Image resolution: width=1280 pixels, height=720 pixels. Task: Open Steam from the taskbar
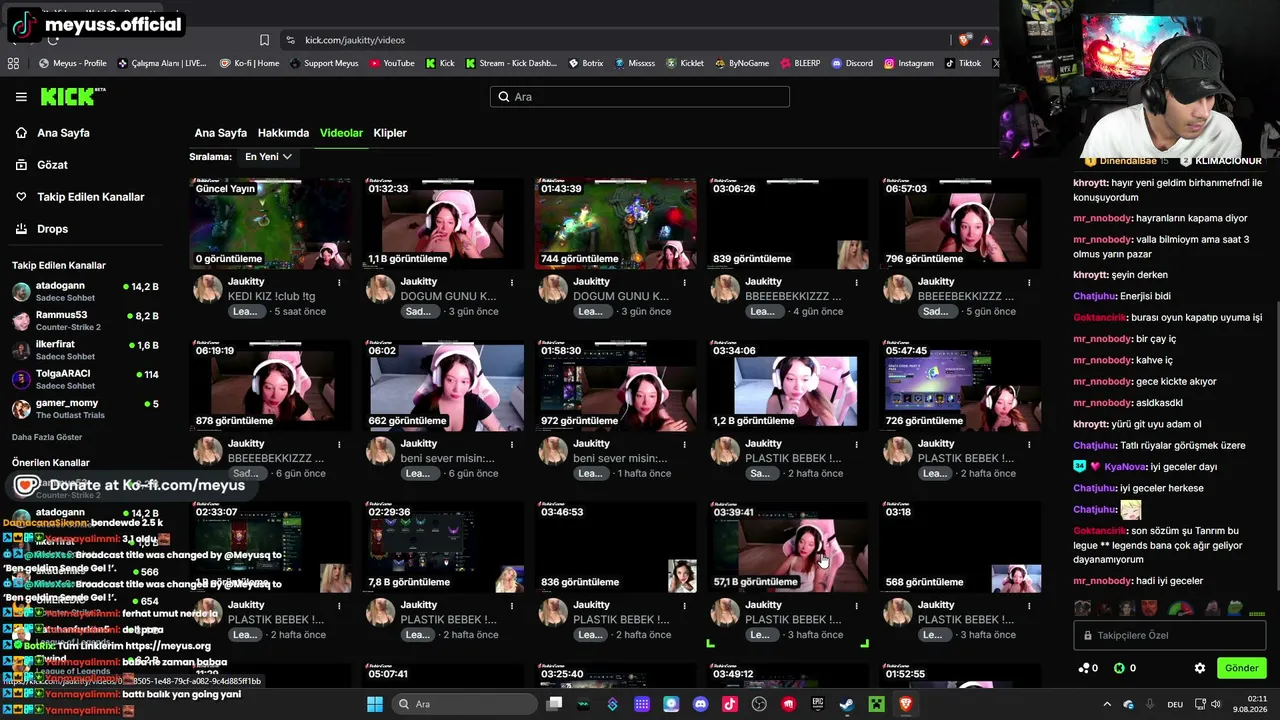pyautogui.click(x=846, y=704)
